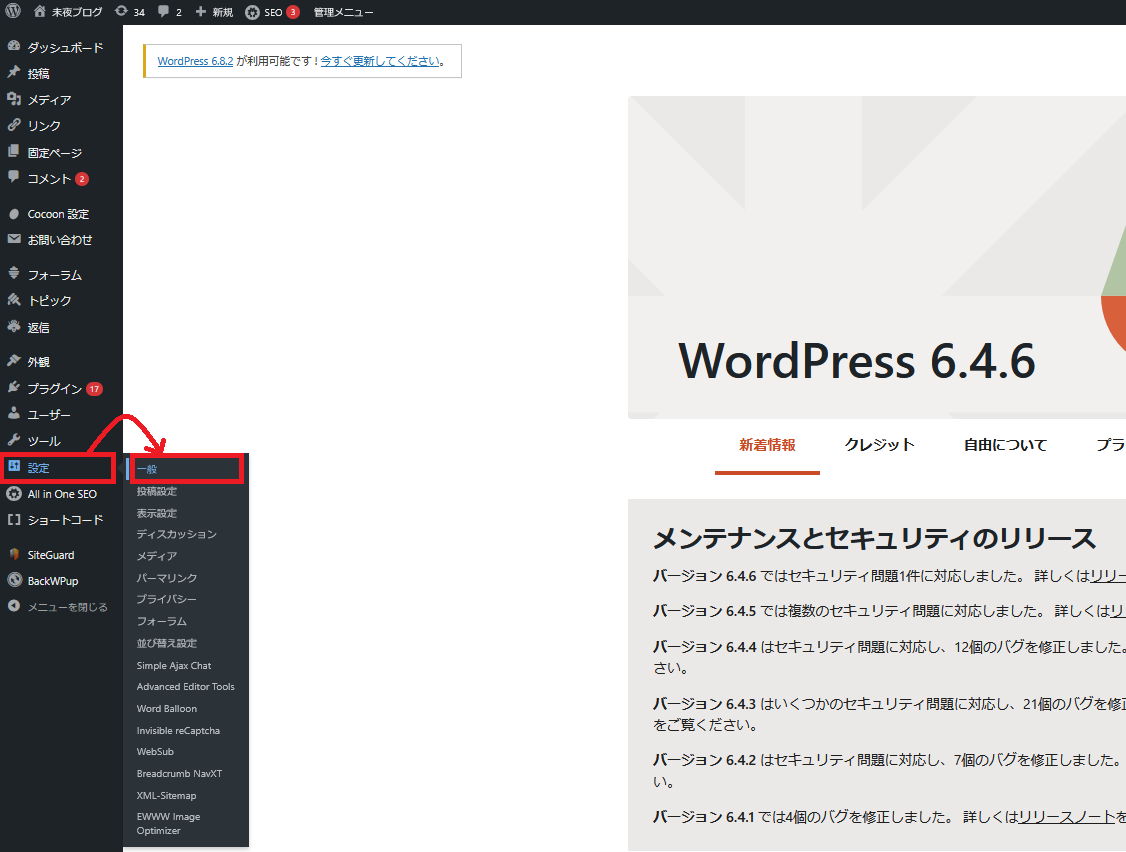Select パーマリンク from the settings submenu
Image resolution: width=1126 pixels, height=852 pixels.
[167, 578]
